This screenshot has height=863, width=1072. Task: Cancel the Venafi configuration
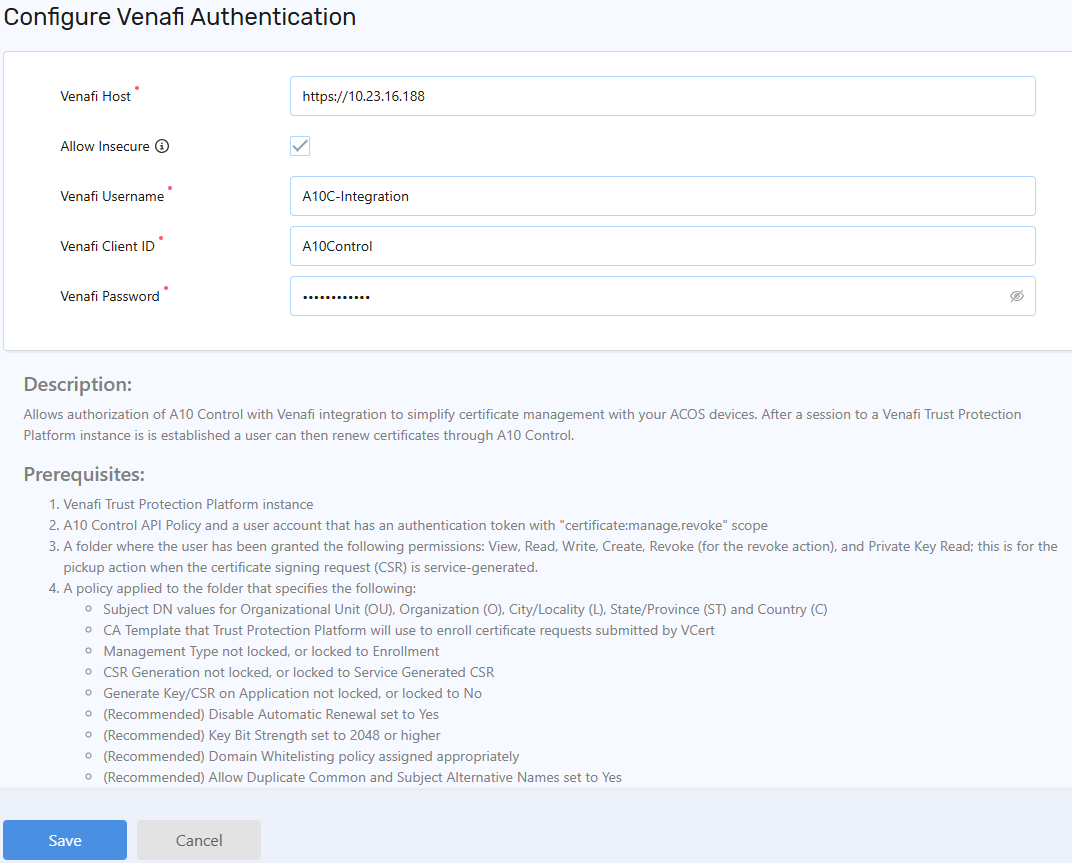[x=199, y=840]
